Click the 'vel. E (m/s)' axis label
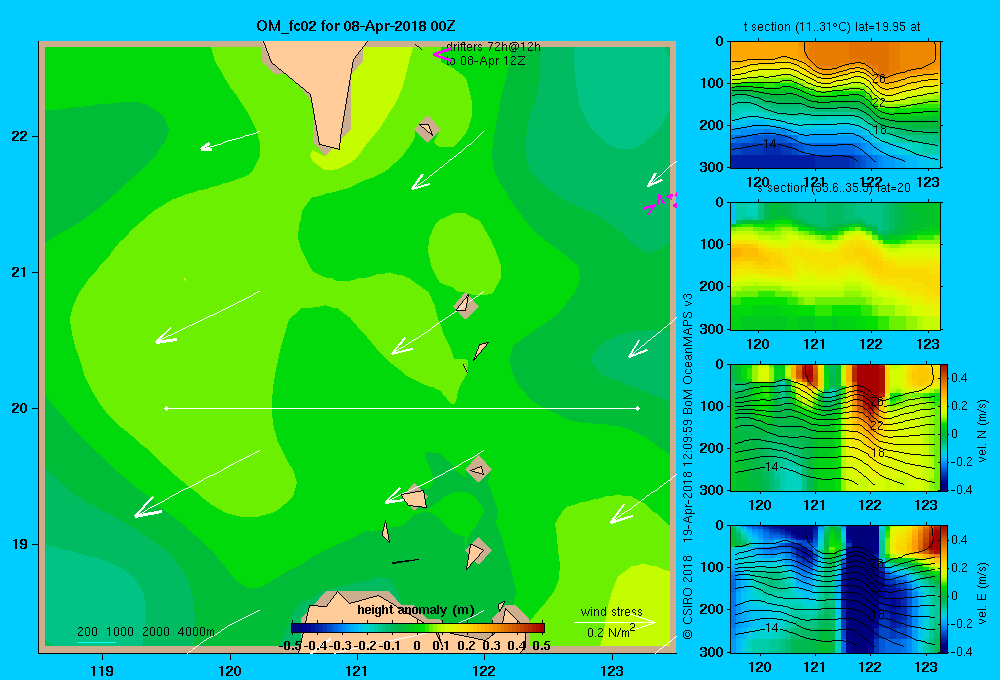This screenshot has width=1000, height=680. point(983,591)
